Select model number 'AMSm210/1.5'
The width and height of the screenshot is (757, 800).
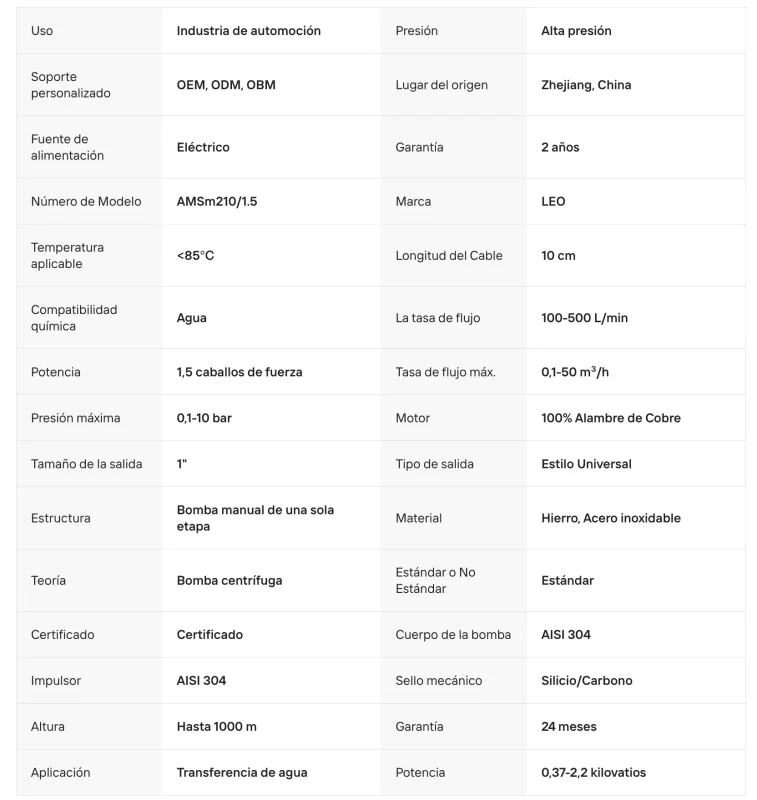(217, 202)
